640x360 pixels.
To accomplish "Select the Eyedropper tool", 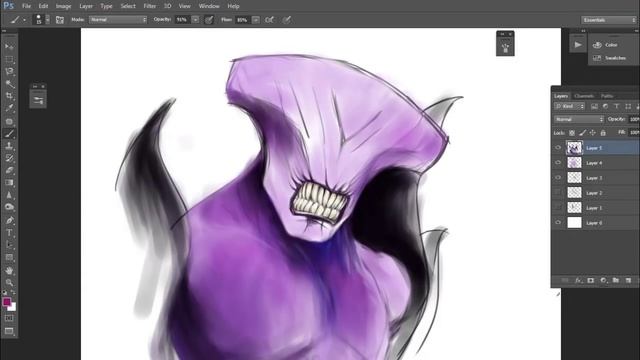I will [9, 109].
